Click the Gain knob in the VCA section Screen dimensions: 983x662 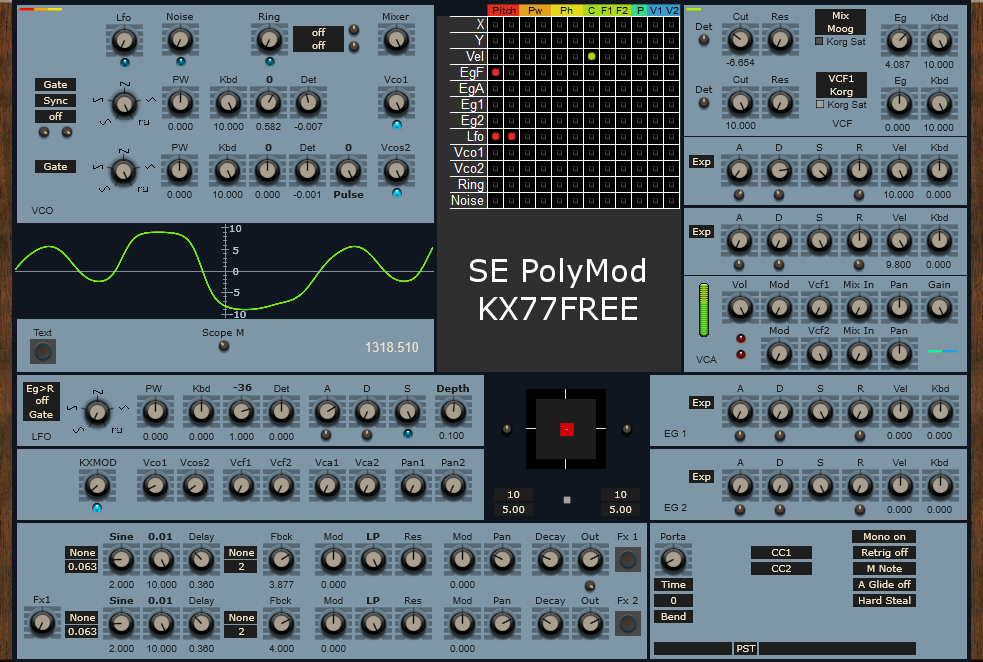[x=938, y=310]
